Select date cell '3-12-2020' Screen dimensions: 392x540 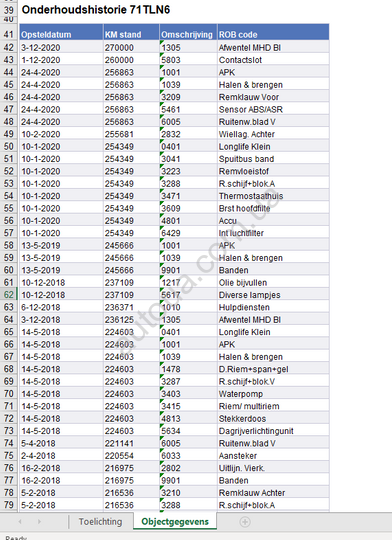(x=61, y=48)
